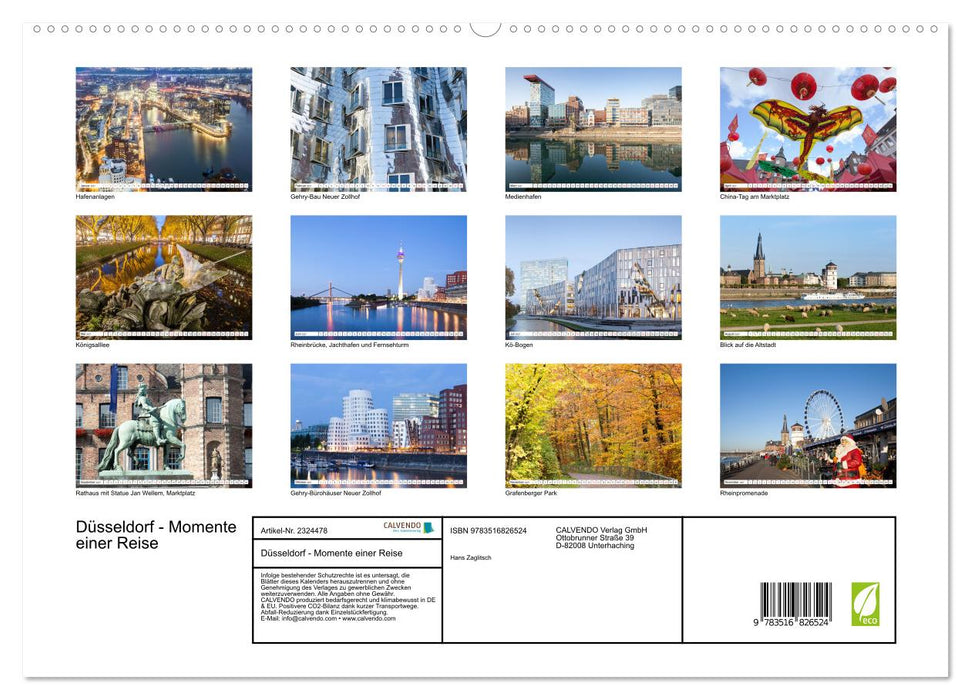Open the Grafenberger Park autumn photo
Viewport: 971px width, 700px height.
(x=593, y=426)
